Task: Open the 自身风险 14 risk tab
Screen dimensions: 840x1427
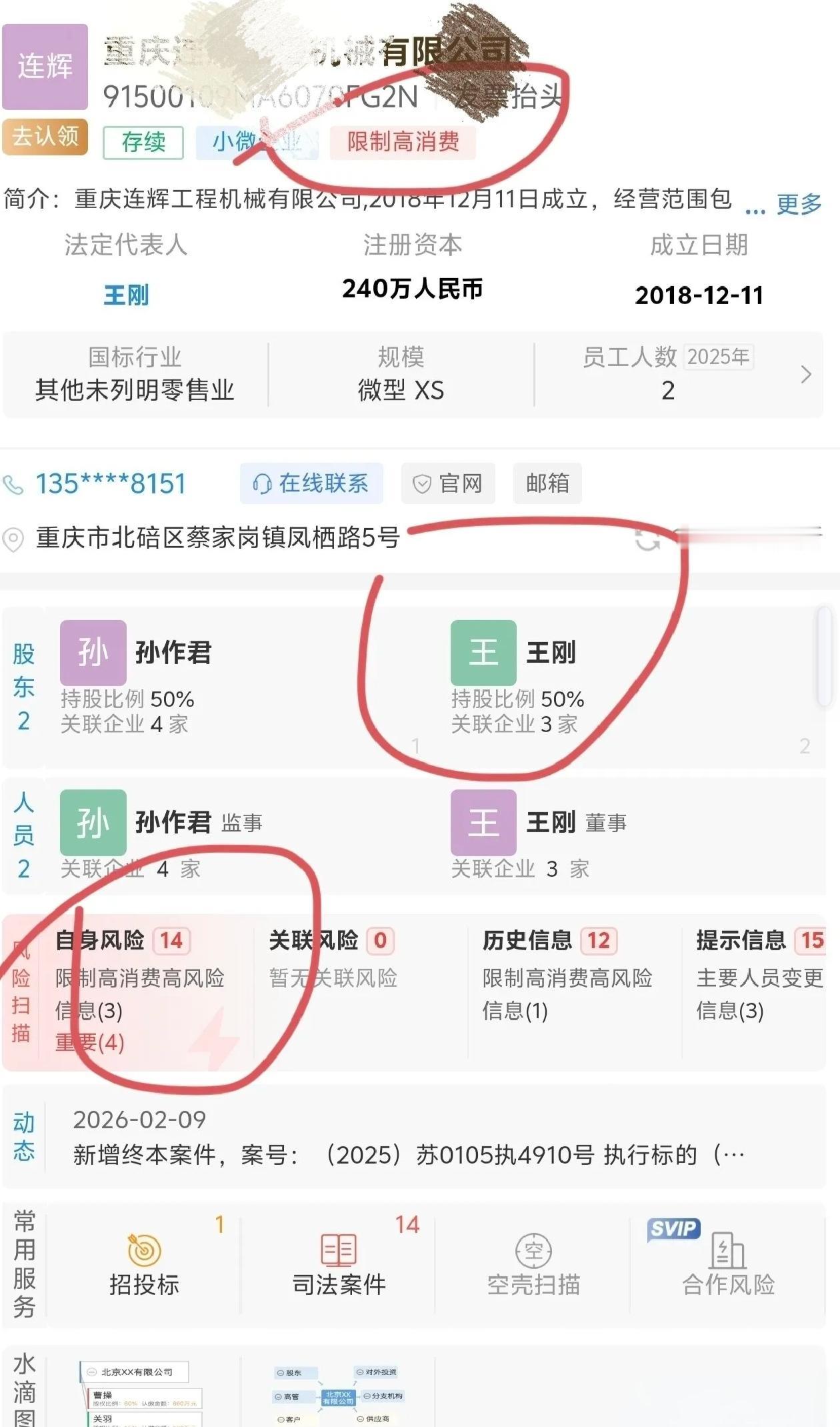Action: point(123,940)
